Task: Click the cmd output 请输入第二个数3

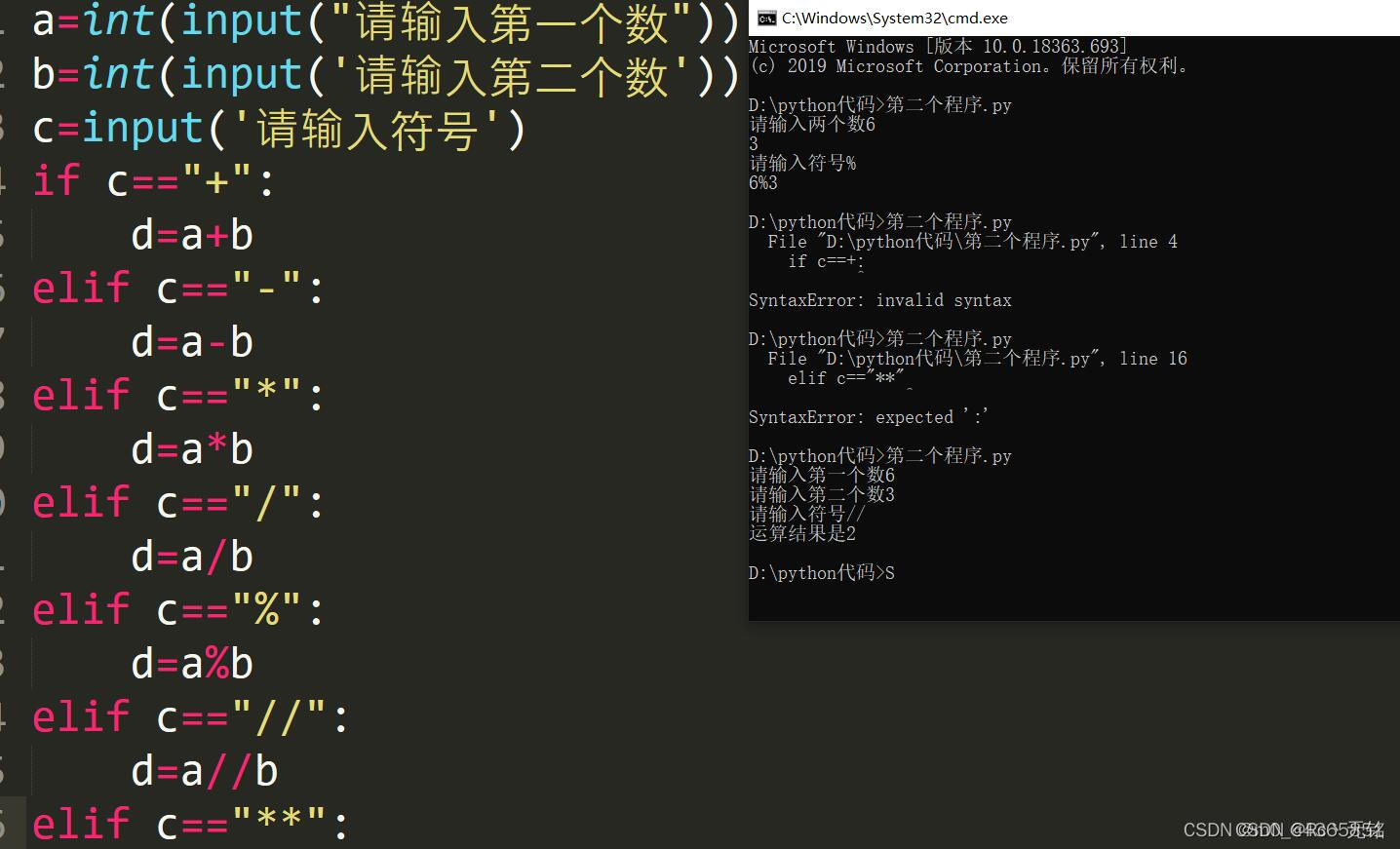Action: 822,495
